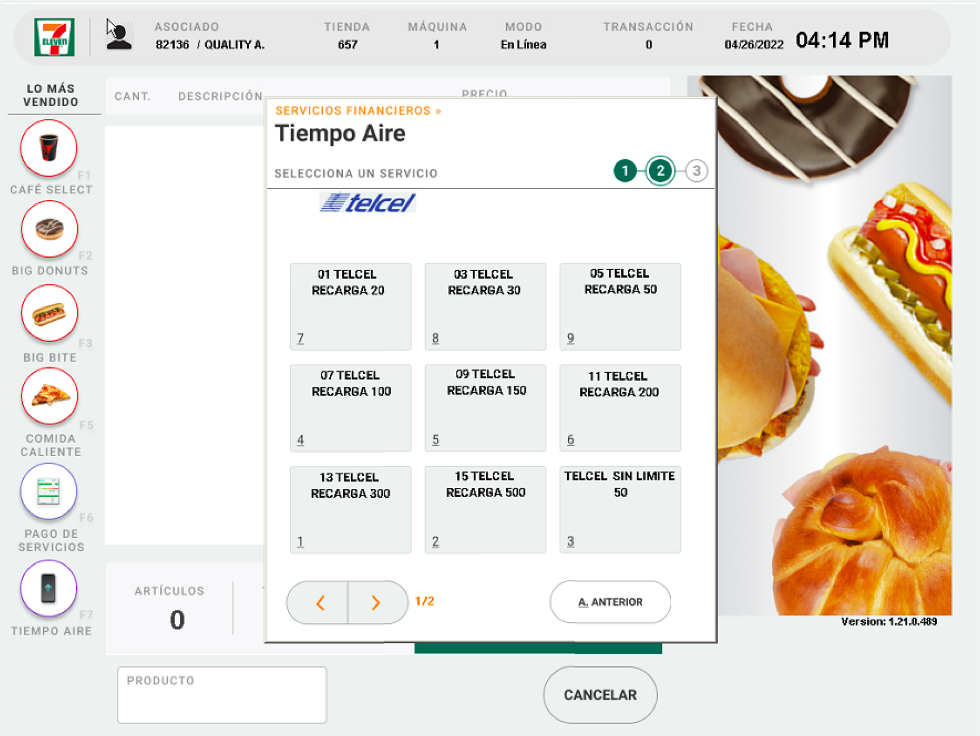Open the Tiempo Aire phone icon
The height and width of the screenshot is (736, 980).
pos(49,589)
